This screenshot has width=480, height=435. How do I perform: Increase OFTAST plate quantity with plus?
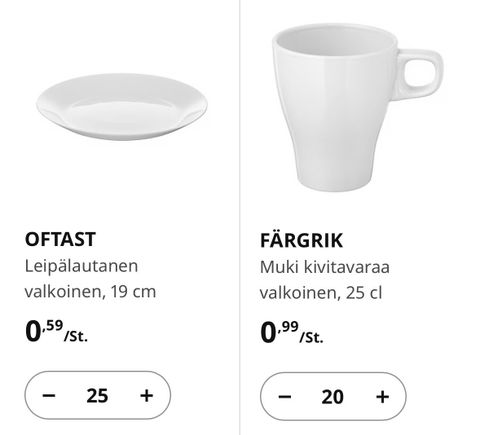[x=146, y=396]
